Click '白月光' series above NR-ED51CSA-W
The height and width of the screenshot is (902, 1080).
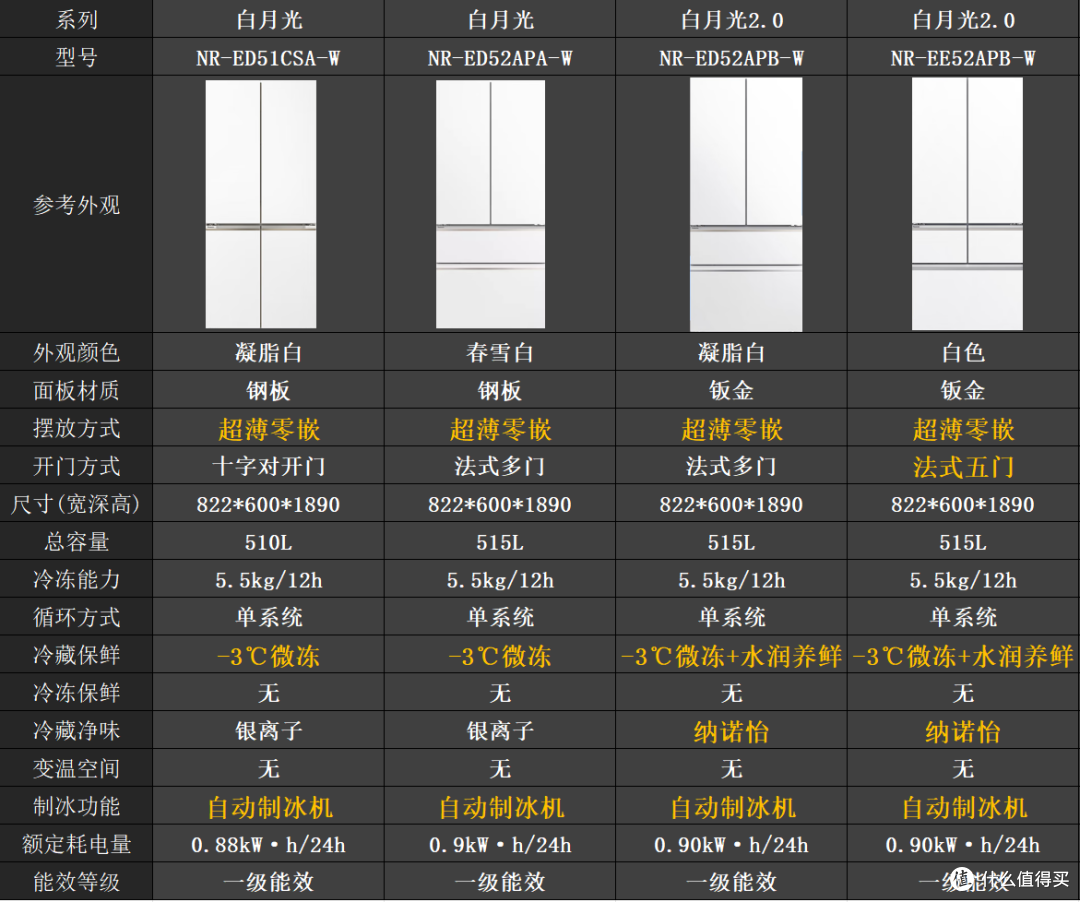point(269,20)
